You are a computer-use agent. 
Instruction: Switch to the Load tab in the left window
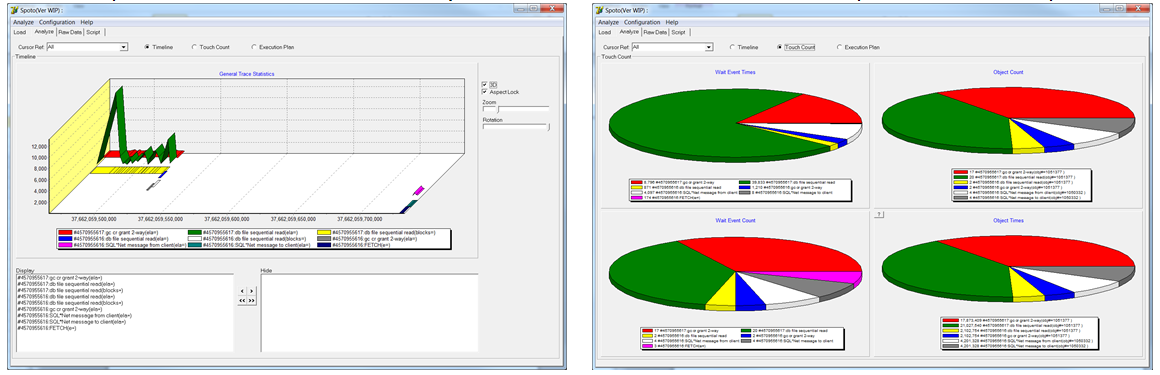coord(20,32)
